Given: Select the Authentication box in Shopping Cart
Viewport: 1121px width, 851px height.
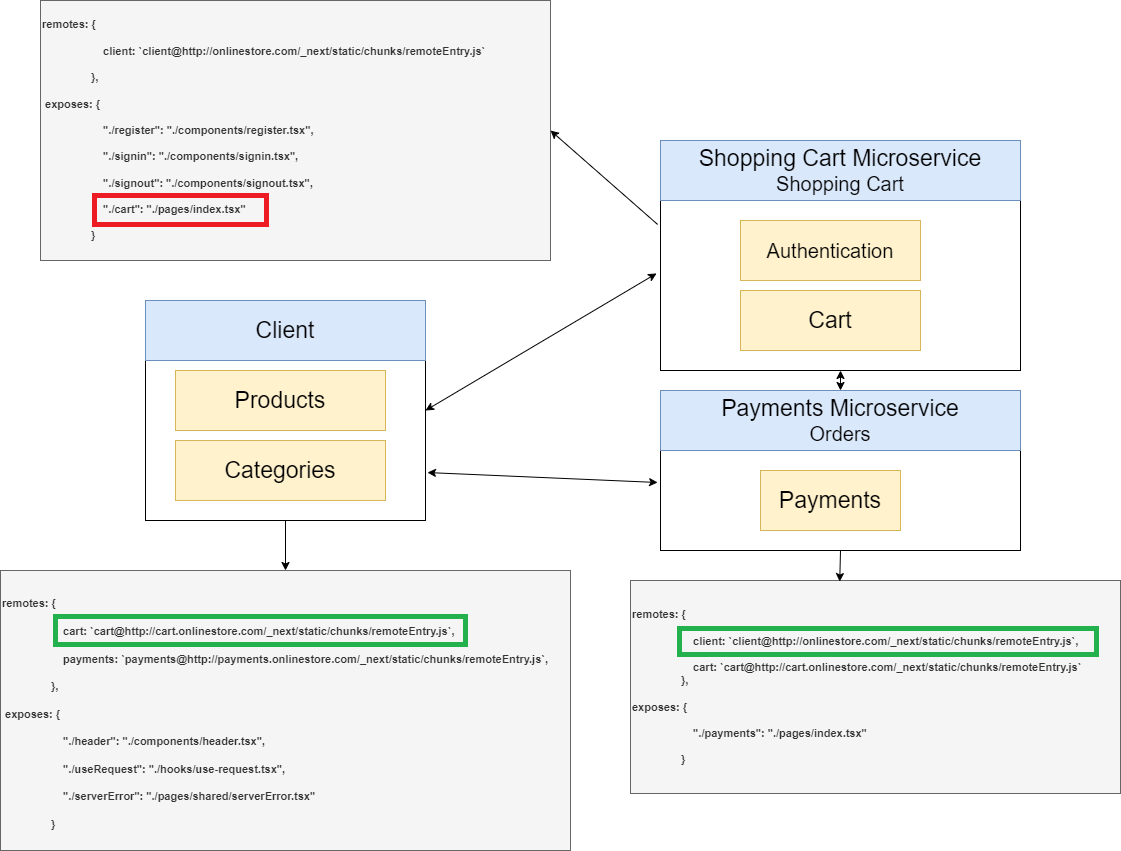Looking at the screenshot, I should pos(830,251).
